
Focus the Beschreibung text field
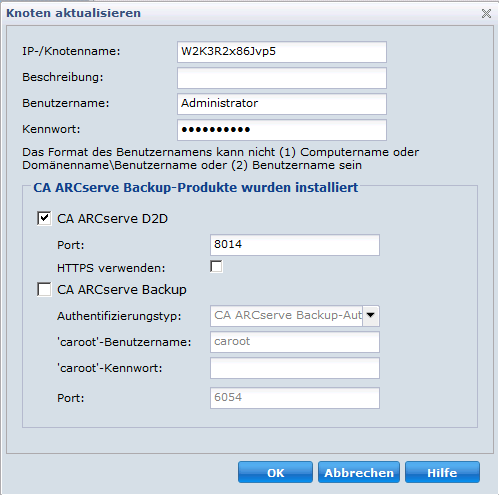point(282,78)
